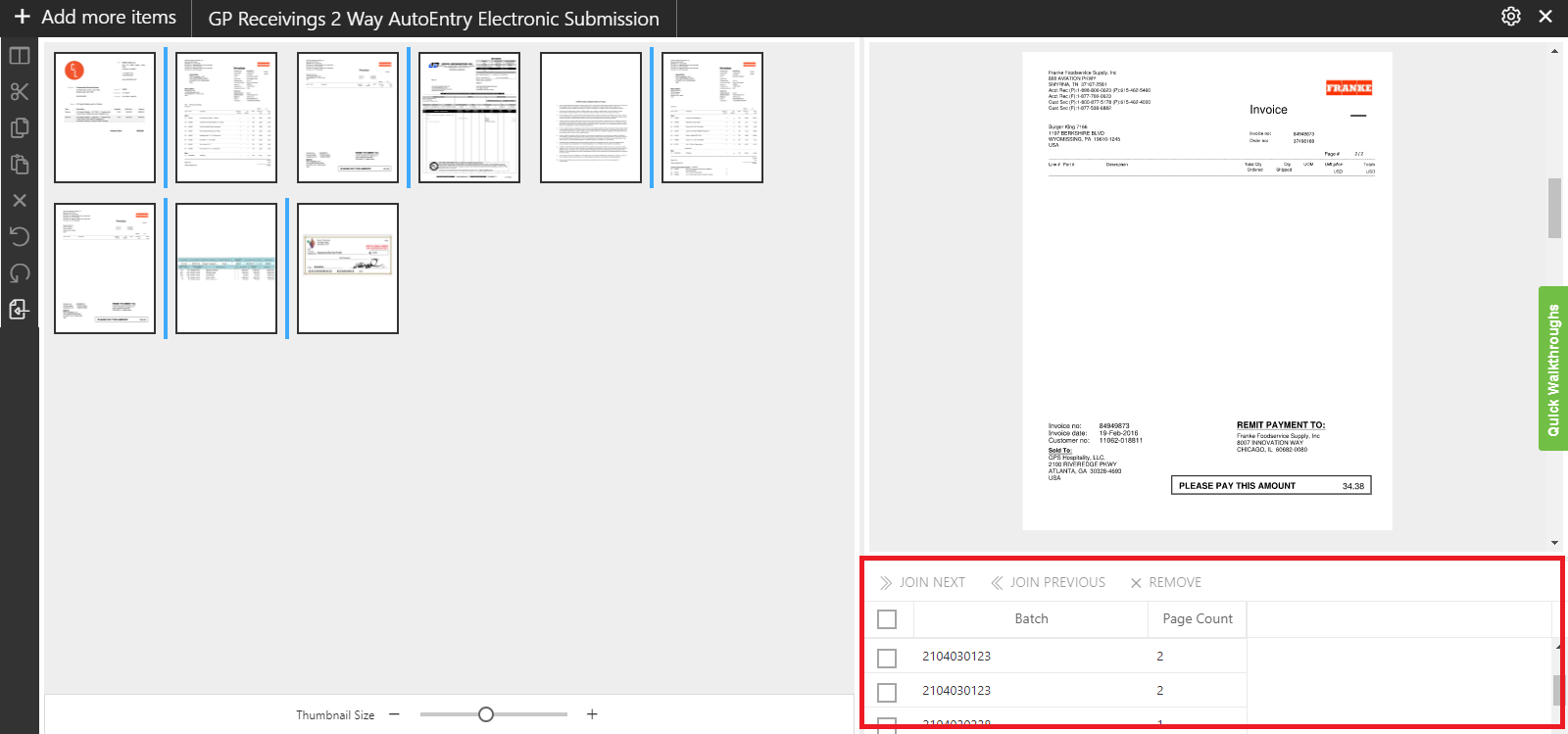Click JOIN NEXT
The height and width of the screenshot is (734, 1568).
point(922,582)
